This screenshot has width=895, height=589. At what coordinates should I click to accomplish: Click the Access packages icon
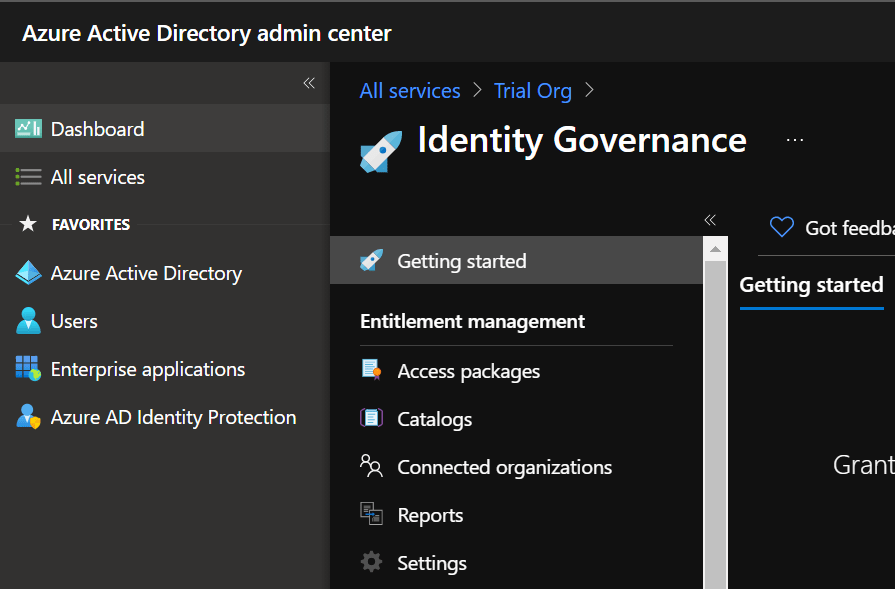[371, 371]
